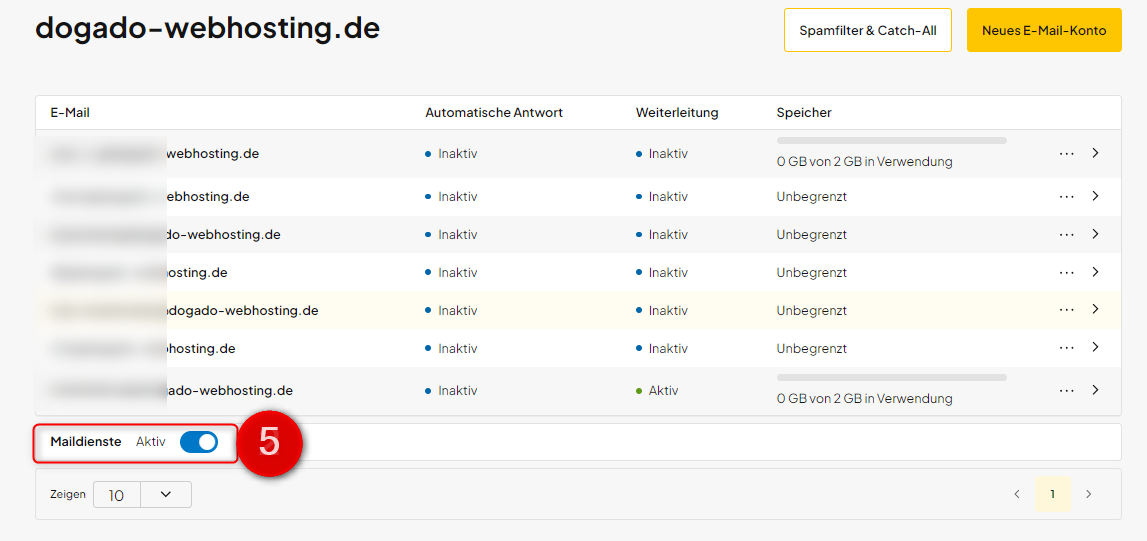1147x541 pixels.
Task: Click "ado-webhosting.de" email address in Aktiv row
Action: click(230, 390)
